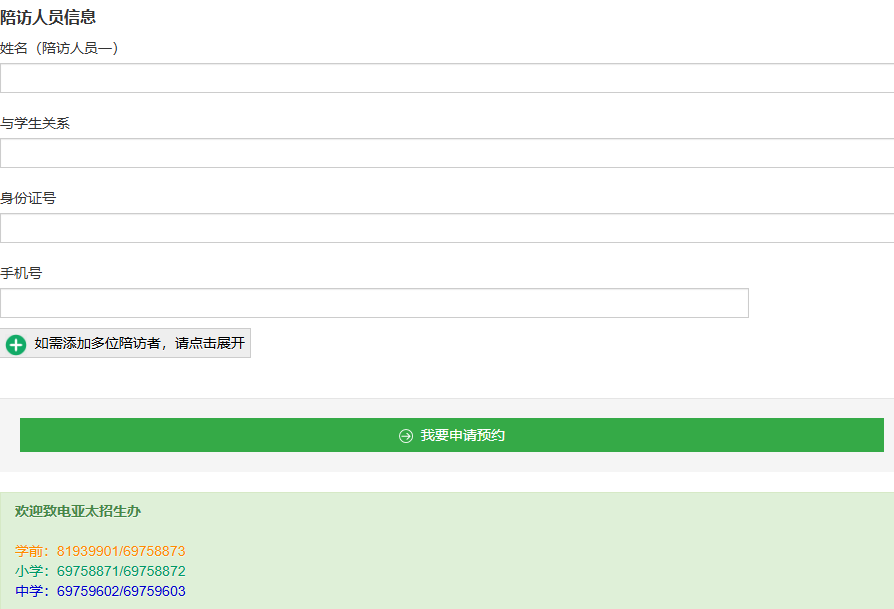Click the 欢迎致电亚太招生办 heading
Viewport: 894px width, 609px height.
pos(78,511)
